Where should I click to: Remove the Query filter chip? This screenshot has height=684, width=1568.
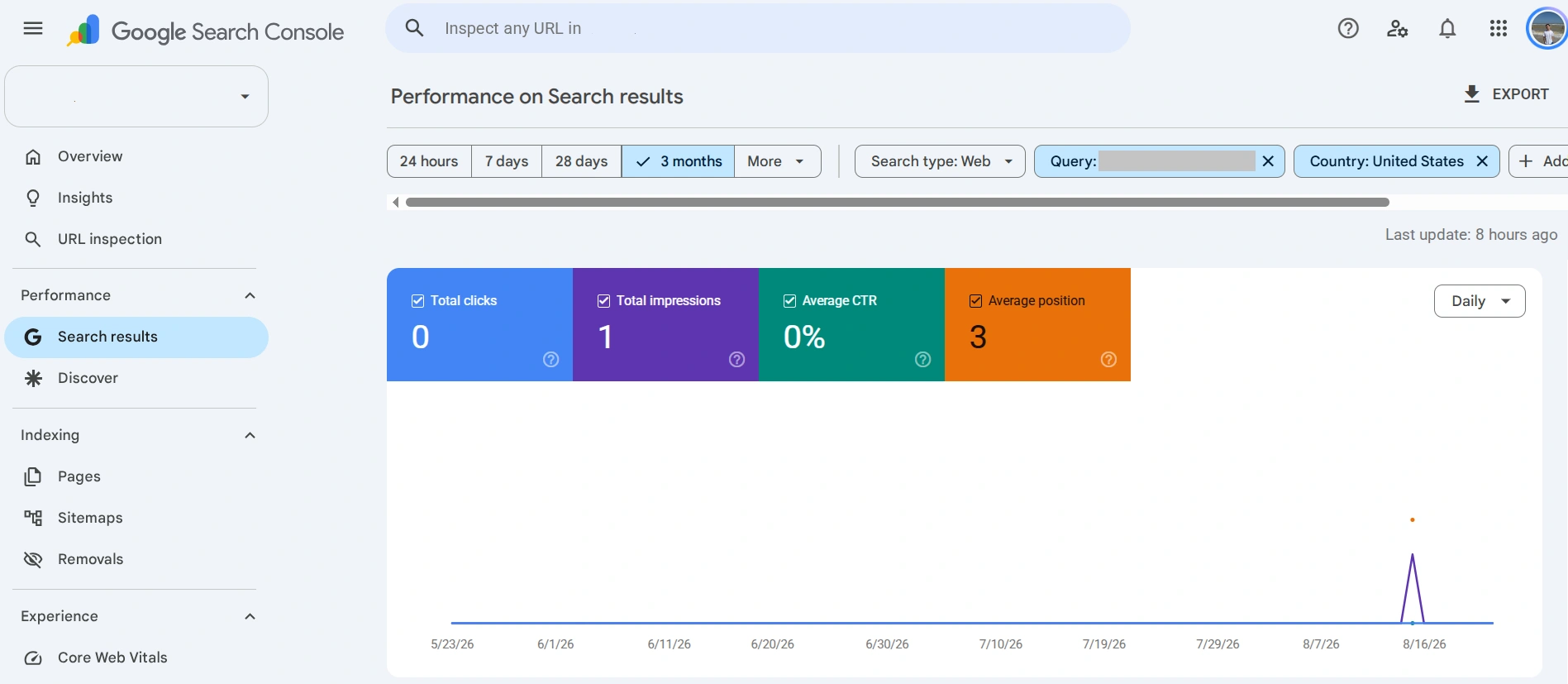point(1268,161)
